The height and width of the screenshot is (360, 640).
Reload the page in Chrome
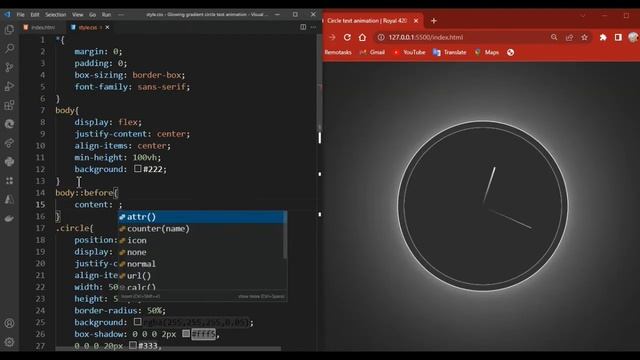pyautogui.click(x=347, y=37)
